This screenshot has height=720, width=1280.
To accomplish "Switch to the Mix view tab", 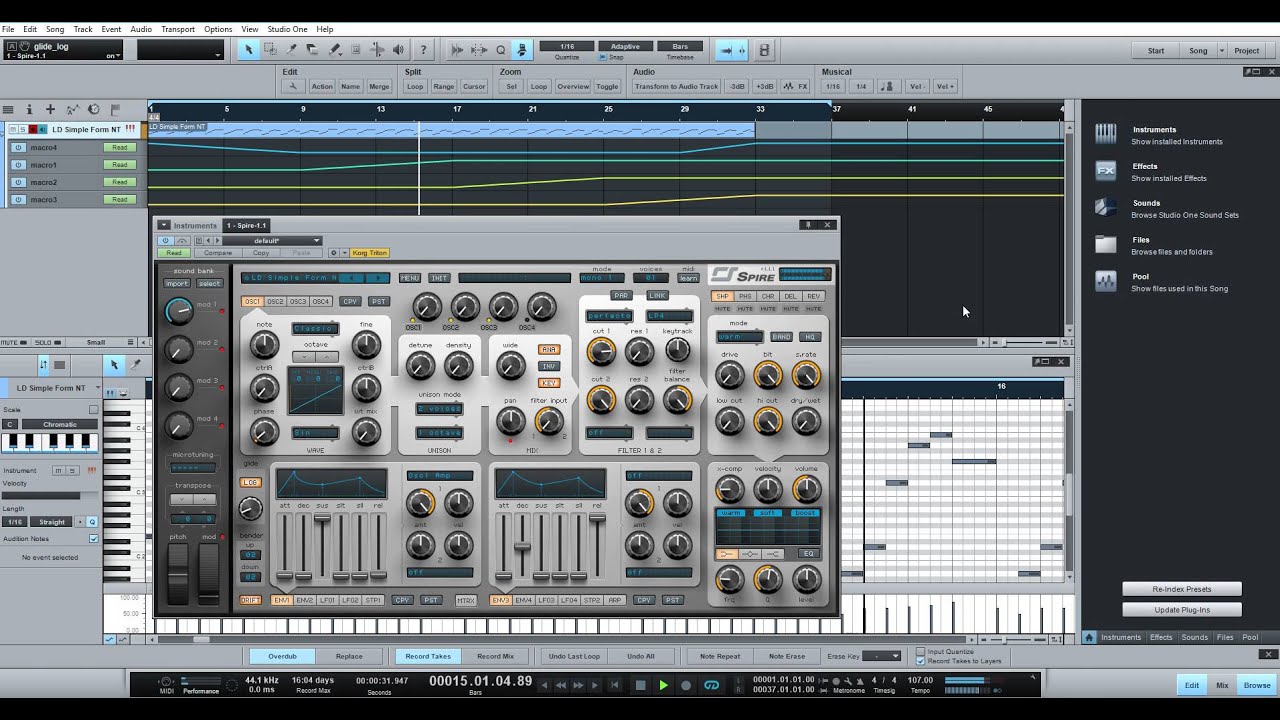I will tap(1222, 685).
